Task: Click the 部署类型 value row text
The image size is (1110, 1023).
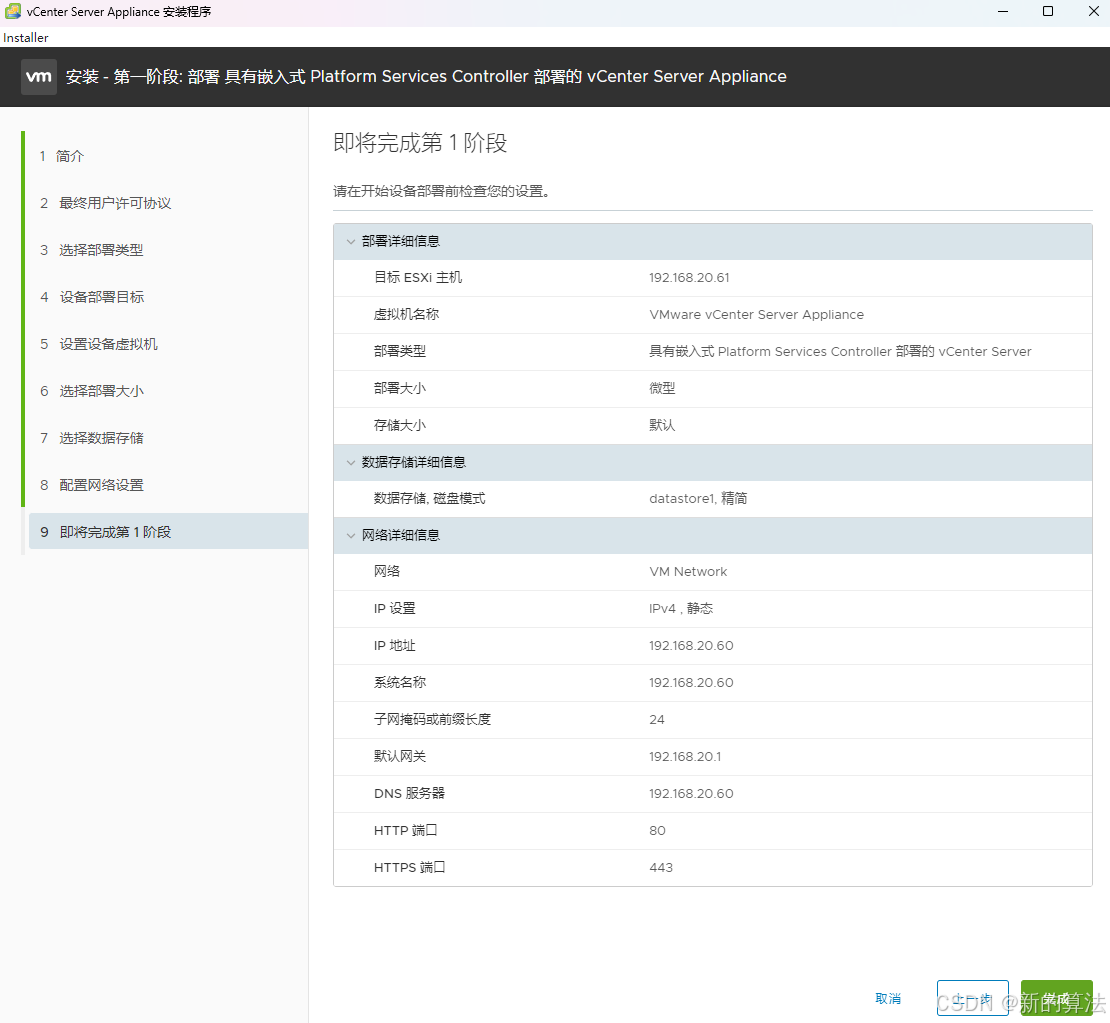Action: click(840, 351)
